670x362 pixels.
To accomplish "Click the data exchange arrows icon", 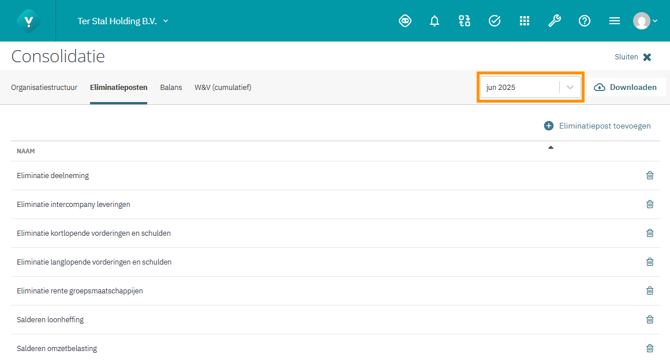I will click(x=464, y=21).
